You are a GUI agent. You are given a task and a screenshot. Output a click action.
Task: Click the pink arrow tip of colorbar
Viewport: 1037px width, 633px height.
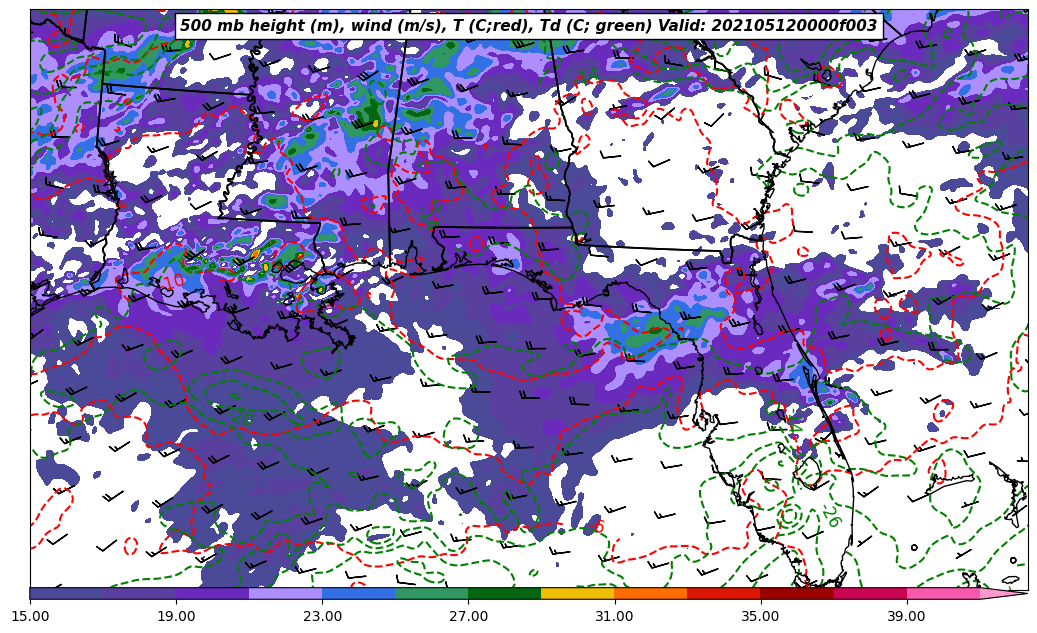(1005, 593)
